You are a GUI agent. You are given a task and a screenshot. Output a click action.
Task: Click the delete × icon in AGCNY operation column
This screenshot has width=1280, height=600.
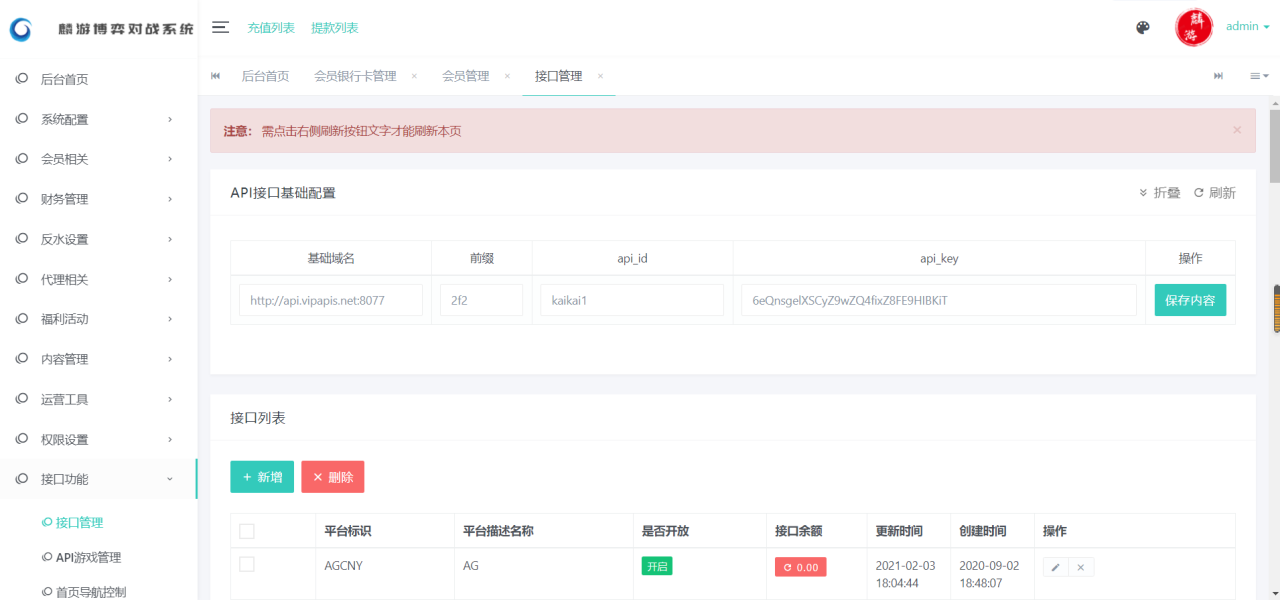coord(1081,566)
